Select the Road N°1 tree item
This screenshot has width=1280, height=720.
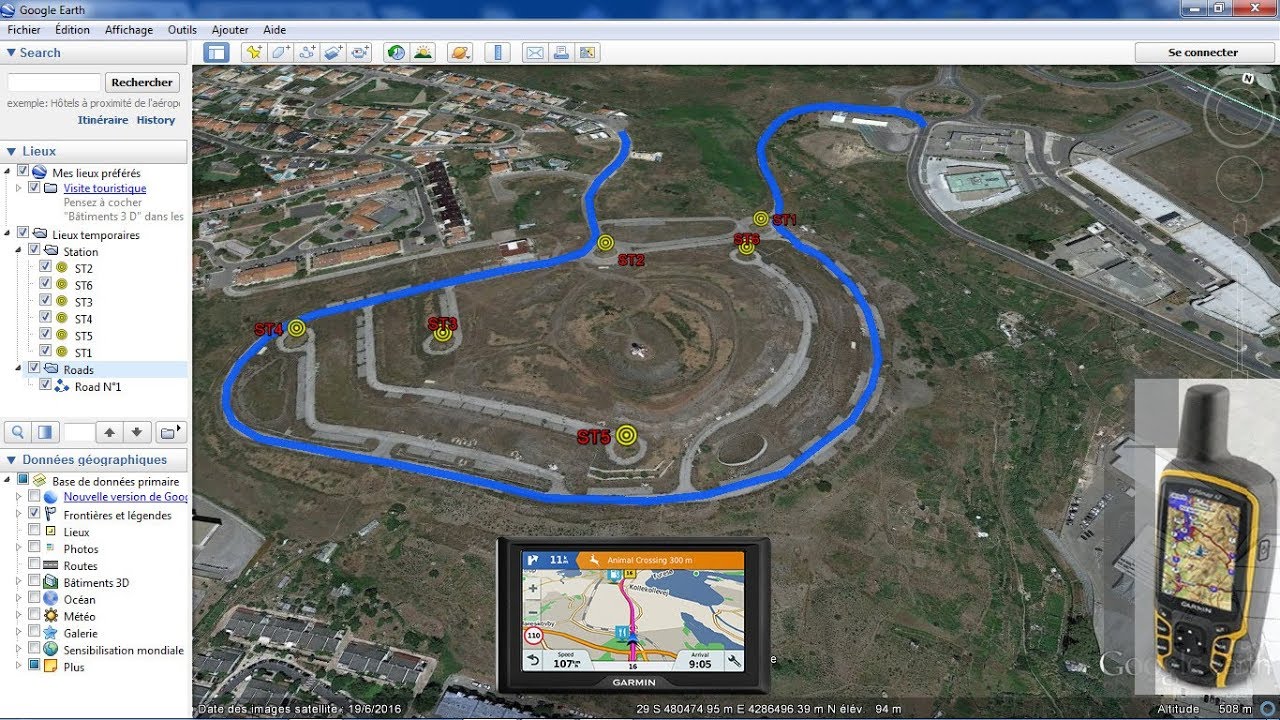98,386
